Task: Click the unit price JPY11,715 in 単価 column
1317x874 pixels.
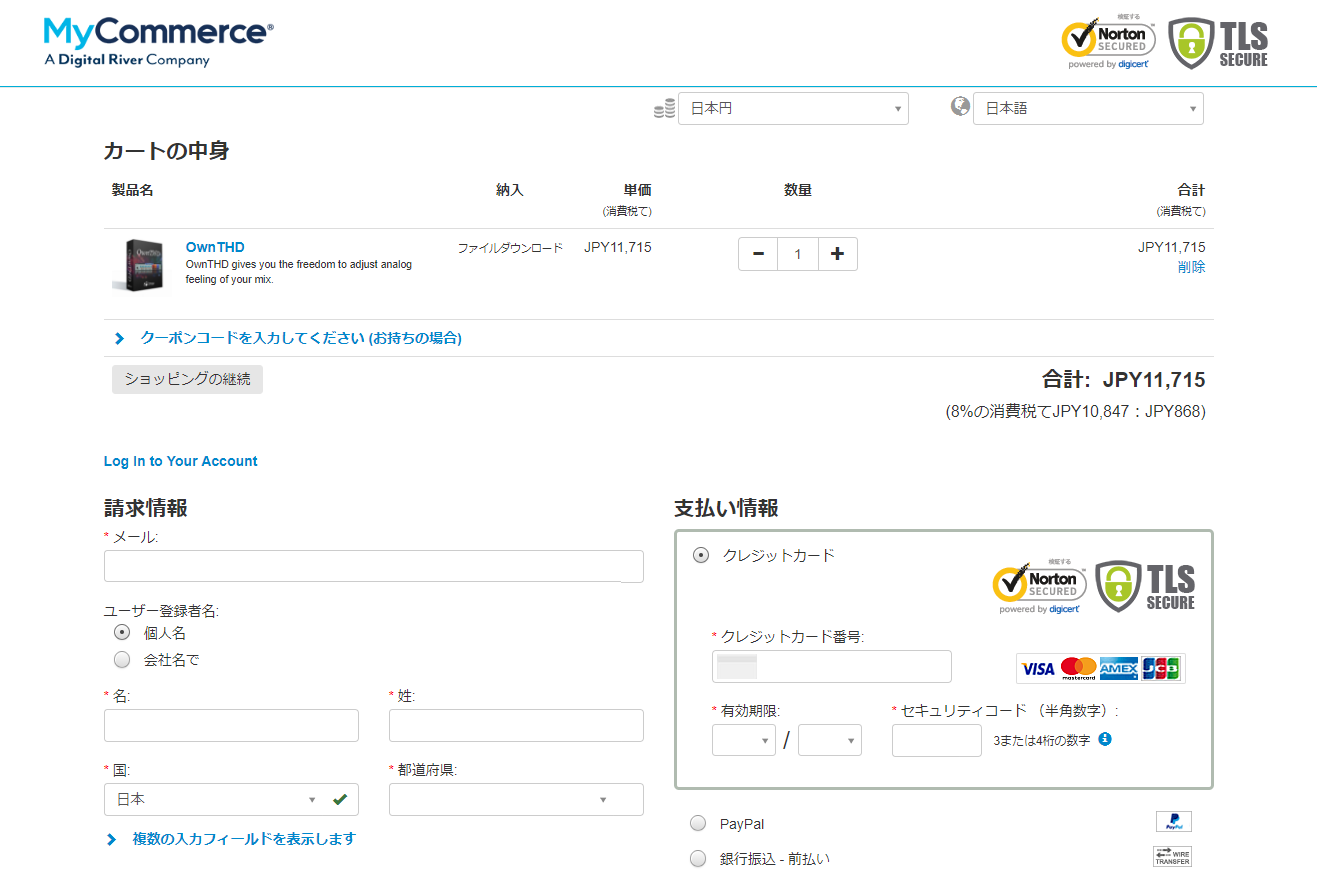Action: tap(618, 247)
